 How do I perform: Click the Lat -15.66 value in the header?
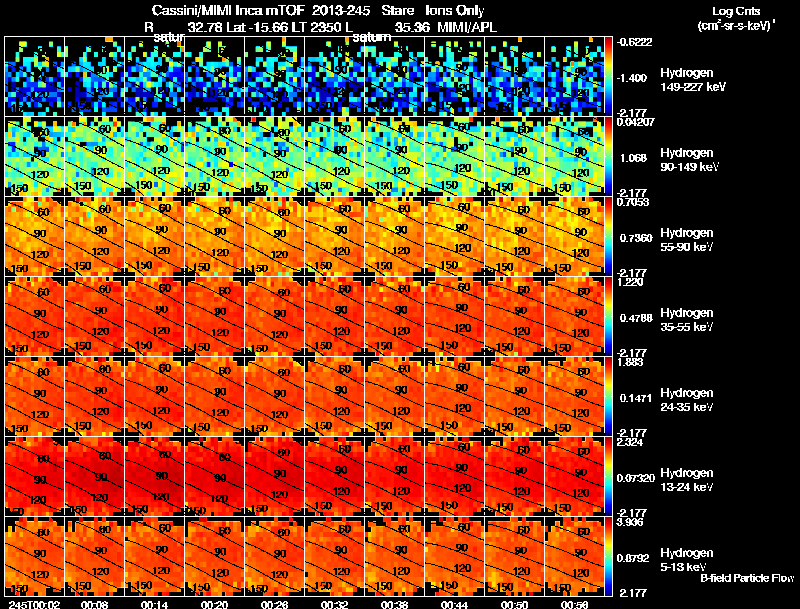tap(257, 27)
